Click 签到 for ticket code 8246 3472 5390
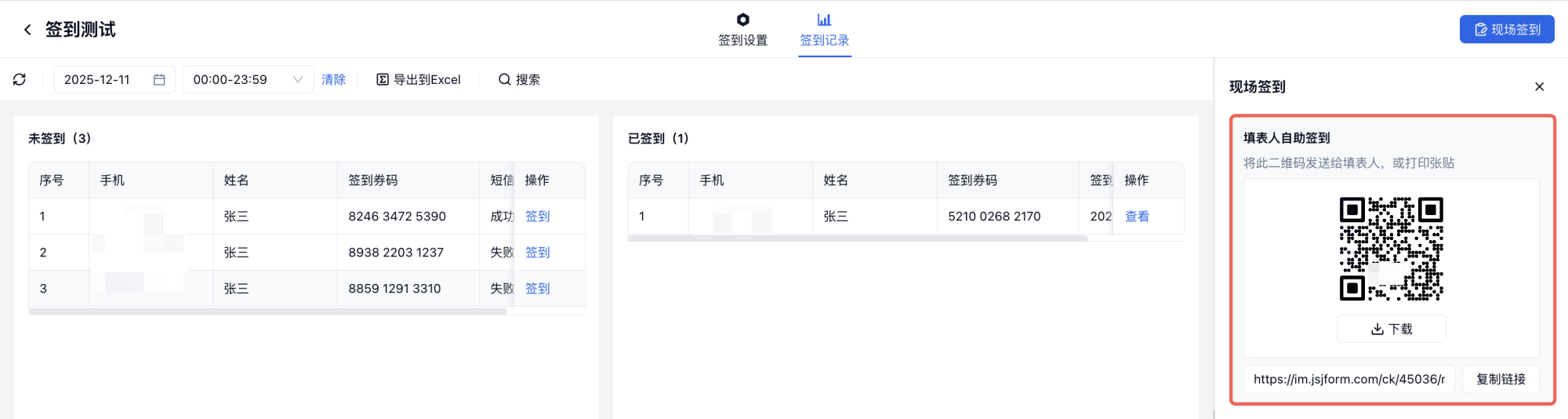Screen dimensions: 1568x419 point(537,217)
